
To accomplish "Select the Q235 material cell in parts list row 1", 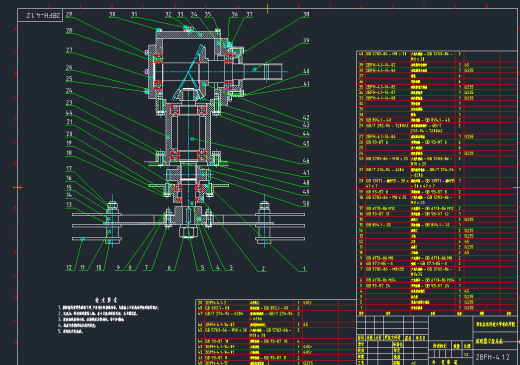I will tap(469, 308).
